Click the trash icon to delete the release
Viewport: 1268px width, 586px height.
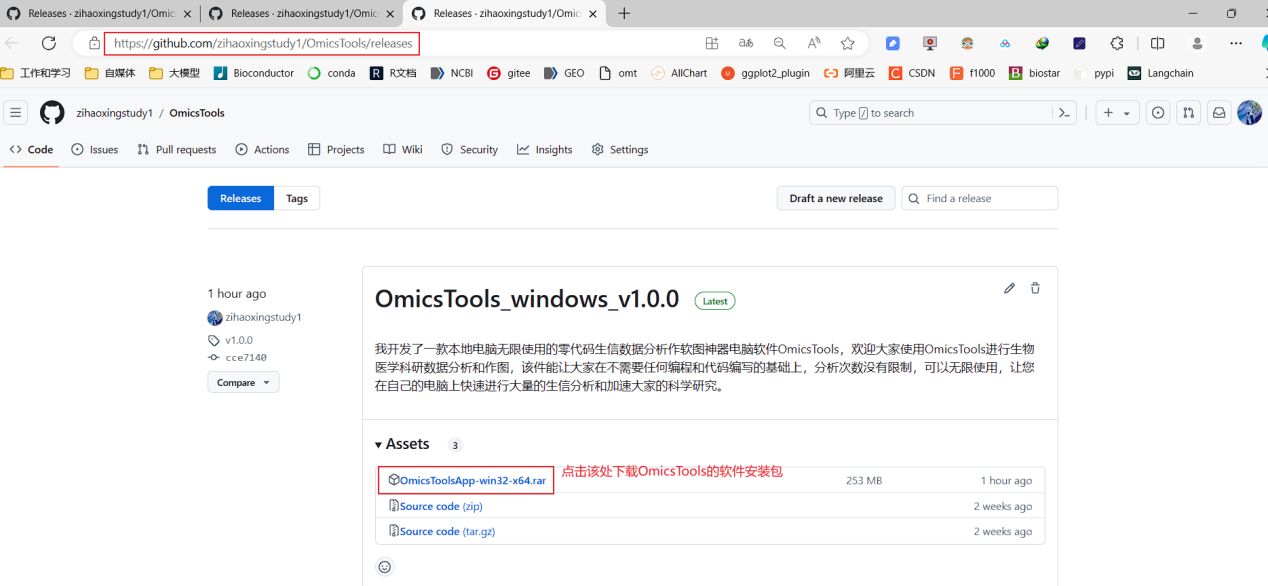tap(1035, 288)
